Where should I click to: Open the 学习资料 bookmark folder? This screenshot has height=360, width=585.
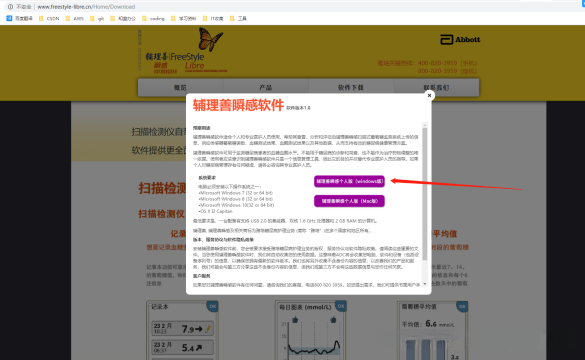click(183, 18)
